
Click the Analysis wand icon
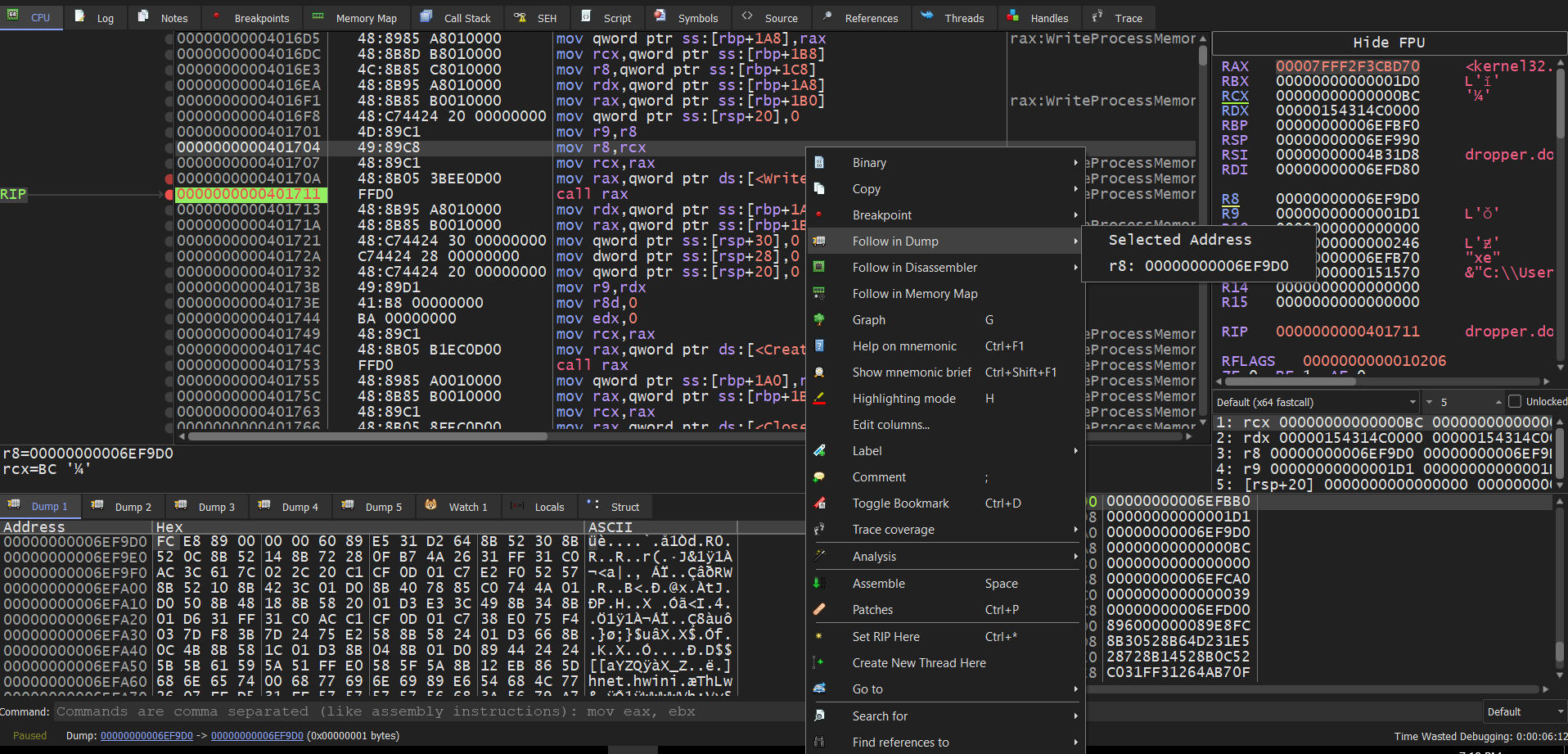point(819,556)
